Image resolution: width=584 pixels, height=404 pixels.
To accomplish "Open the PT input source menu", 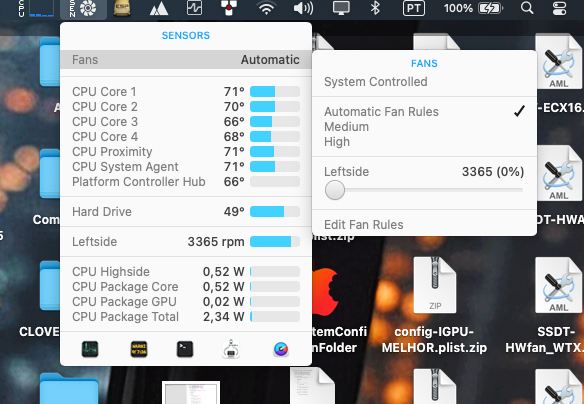I will [x=414, y=8].
